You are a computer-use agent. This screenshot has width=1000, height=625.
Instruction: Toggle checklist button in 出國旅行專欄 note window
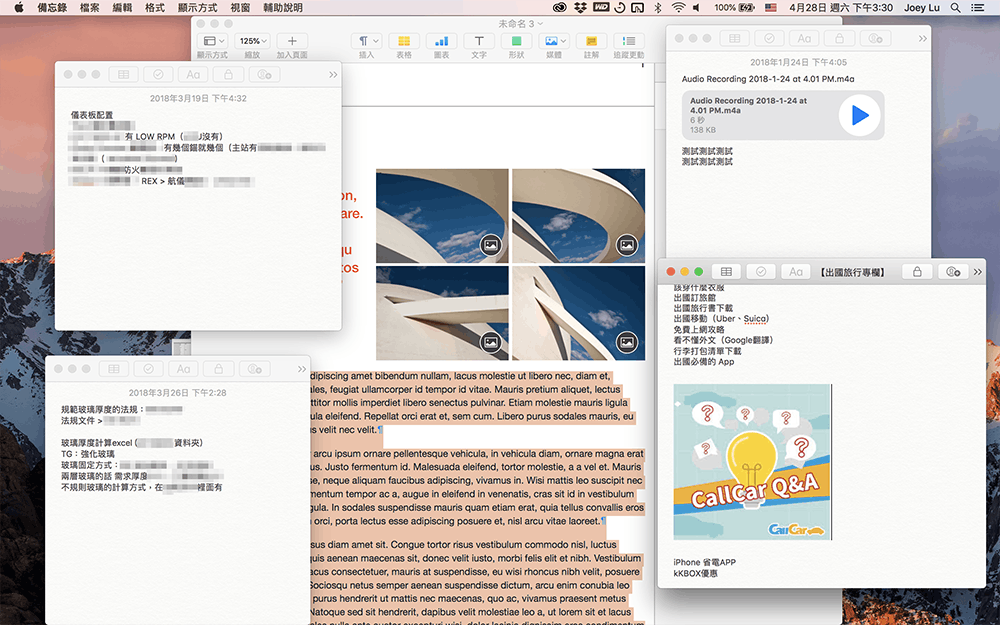tap(761, 271)
